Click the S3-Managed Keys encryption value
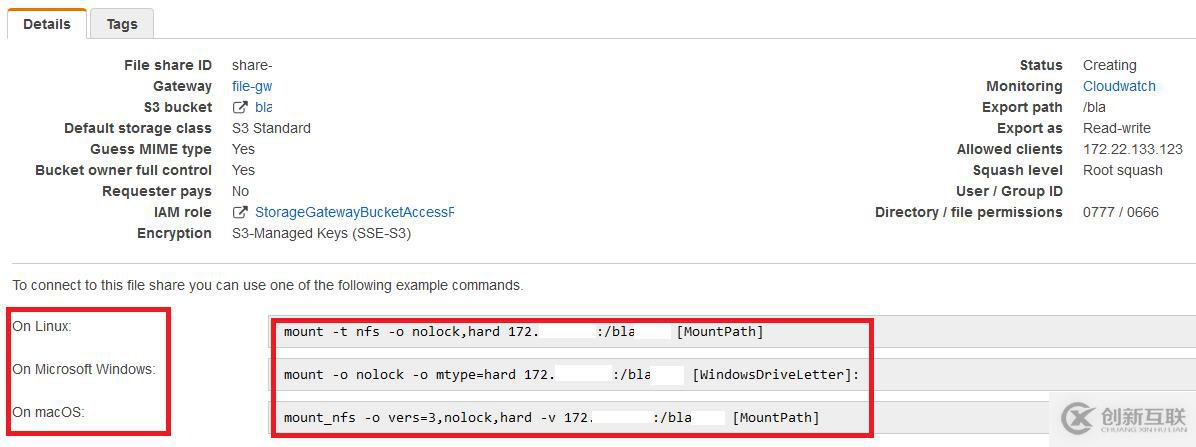This screenshot has width=1196, height=447. 321,233
